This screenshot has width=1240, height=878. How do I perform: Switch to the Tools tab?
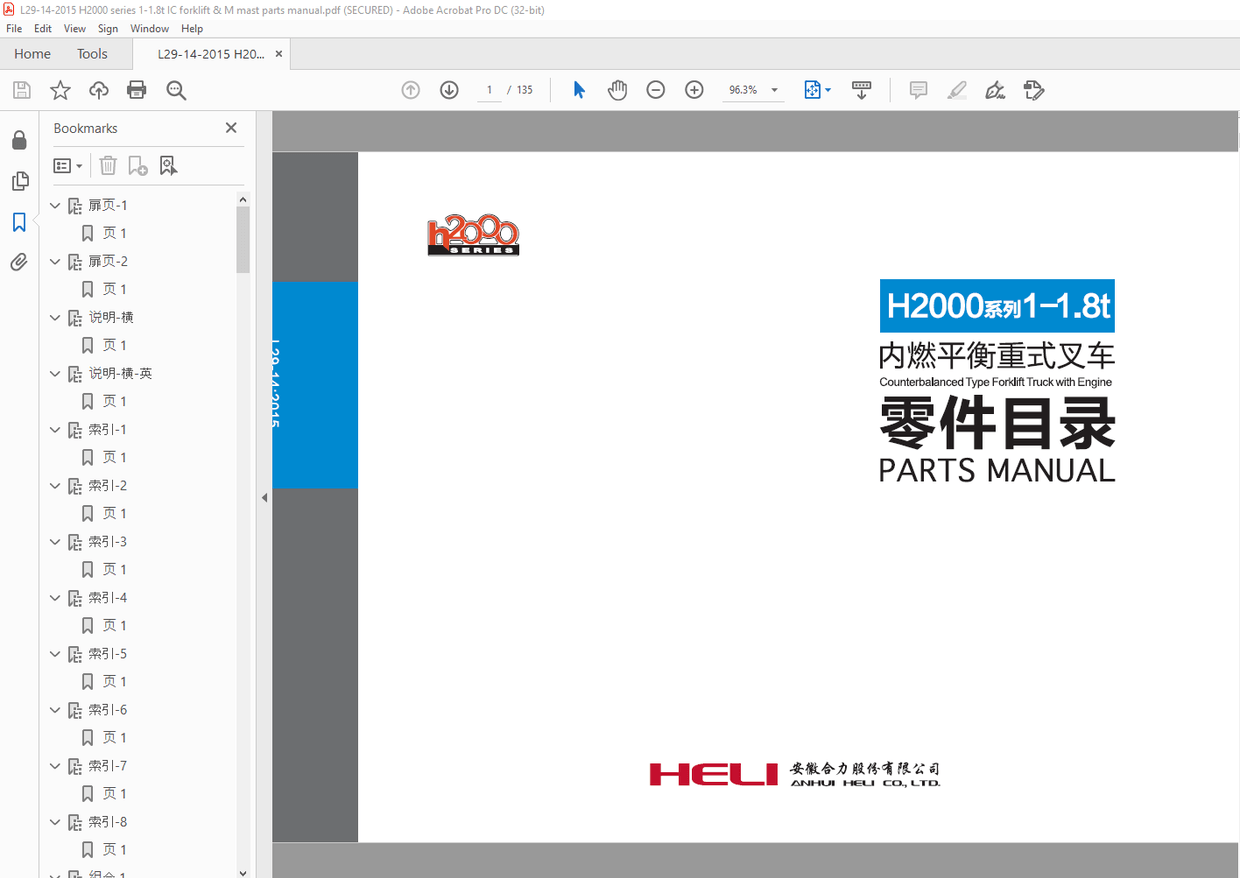pyautogui.click(x=92, y=53)
